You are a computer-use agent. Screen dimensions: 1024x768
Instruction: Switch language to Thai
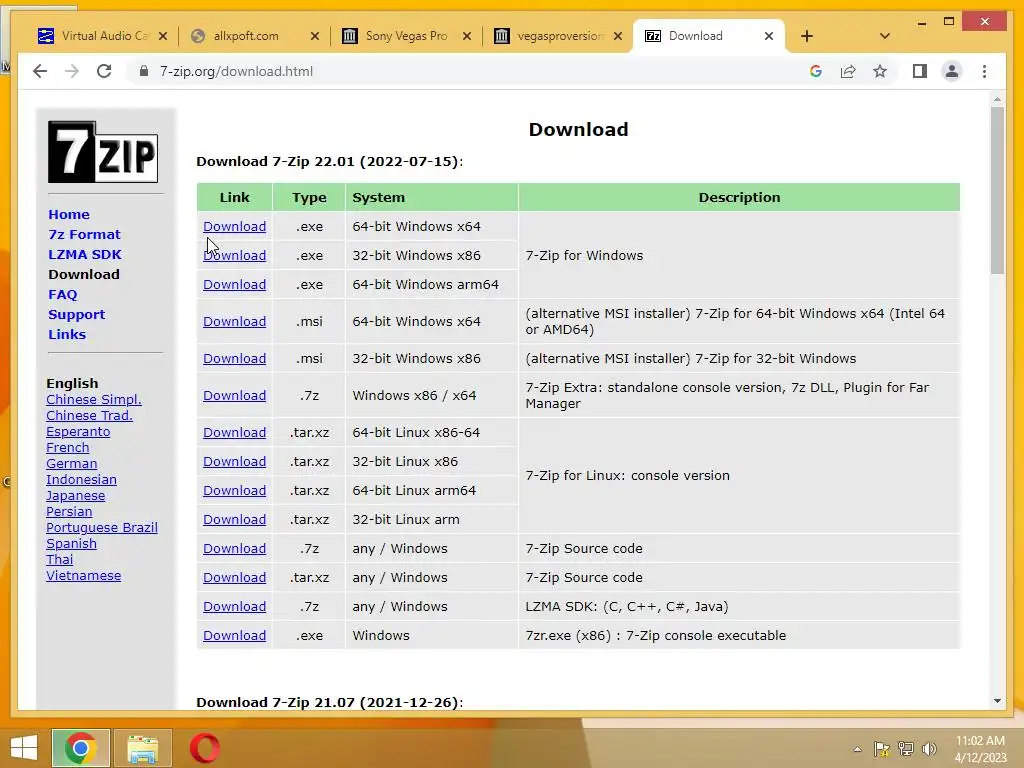pos(59,560)
